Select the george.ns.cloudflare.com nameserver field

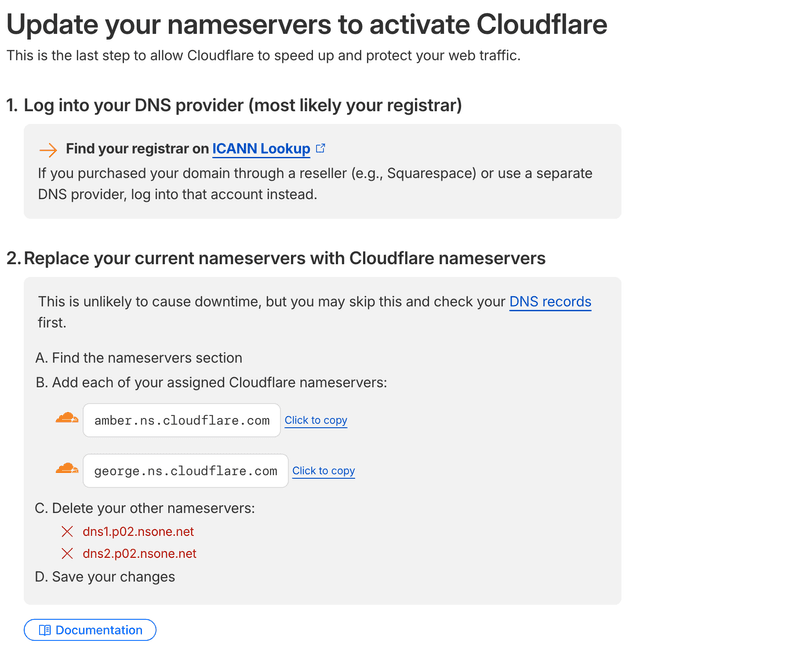click(186, 471)
